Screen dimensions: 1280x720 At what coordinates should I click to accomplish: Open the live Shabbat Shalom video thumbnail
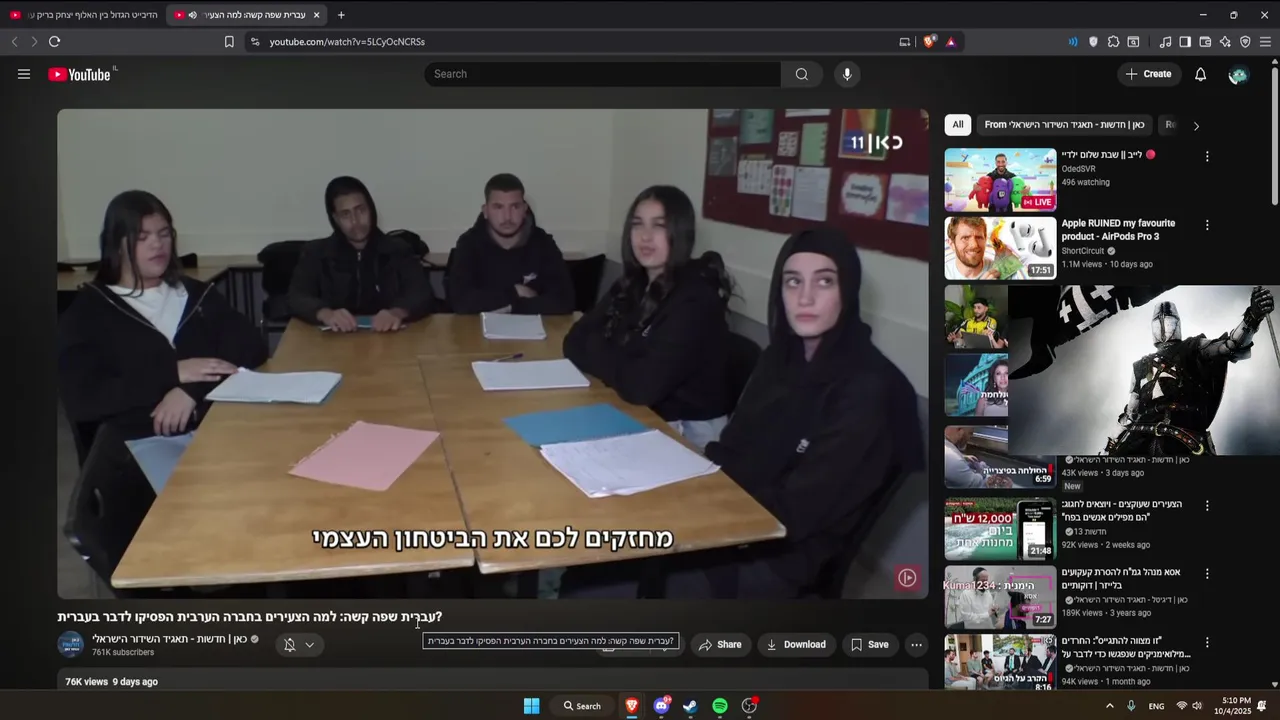[1000, 180]
